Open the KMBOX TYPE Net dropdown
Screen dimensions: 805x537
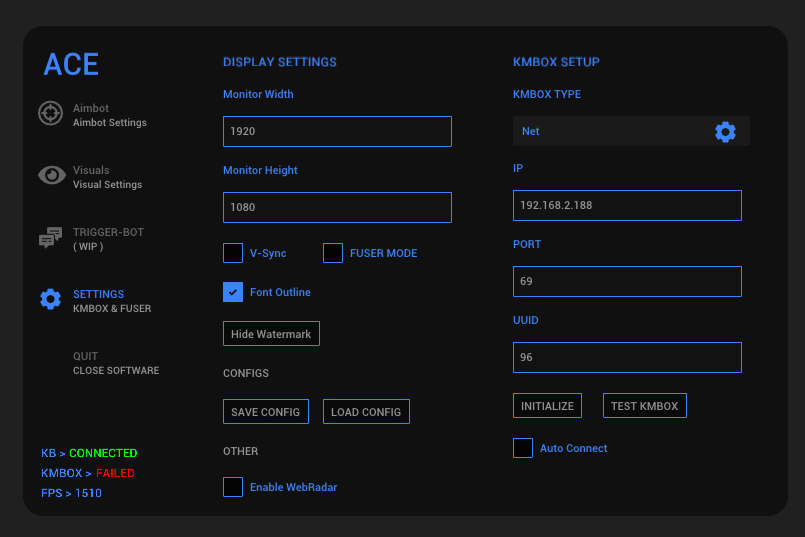631,131
